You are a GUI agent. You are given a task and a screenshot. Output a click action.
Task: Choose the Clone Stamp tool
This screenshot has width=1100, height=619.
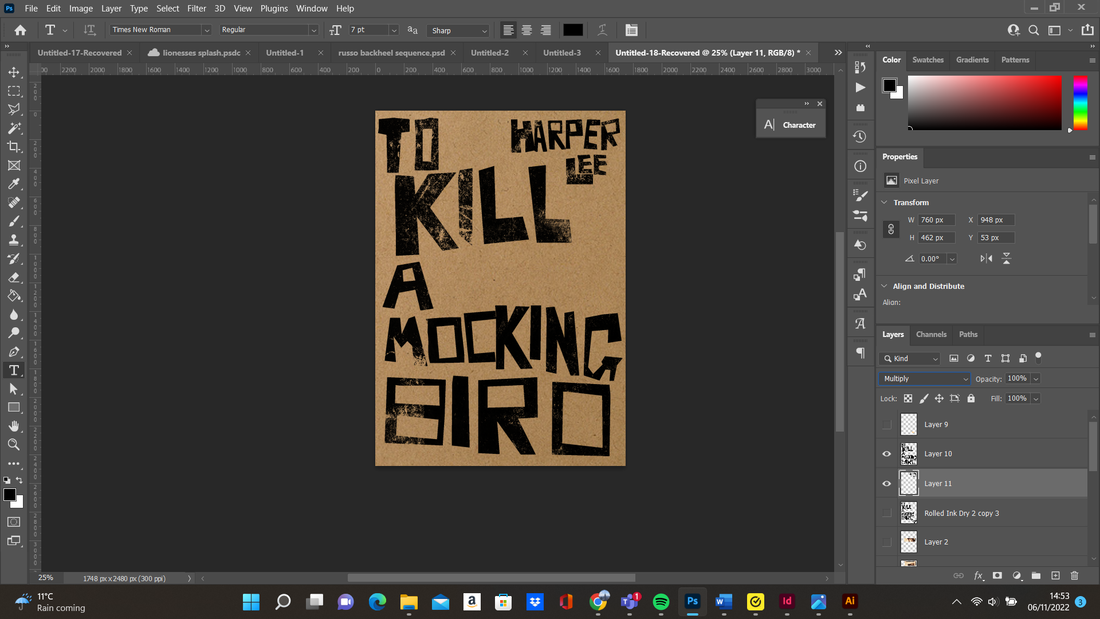pyautogui.click(x=14, y=240)
